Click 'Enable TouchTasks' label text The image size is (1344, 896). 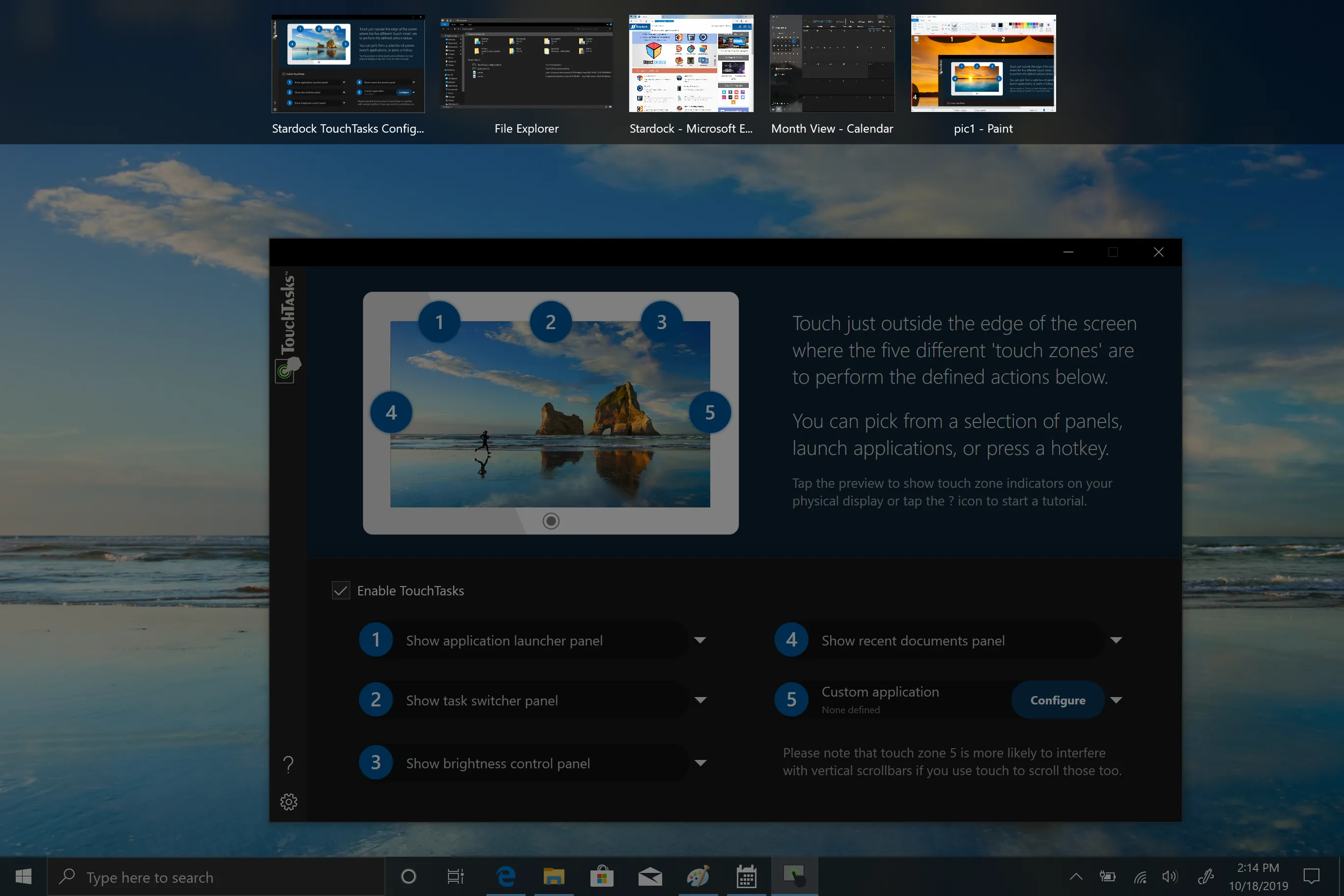(x=410, y=591)
